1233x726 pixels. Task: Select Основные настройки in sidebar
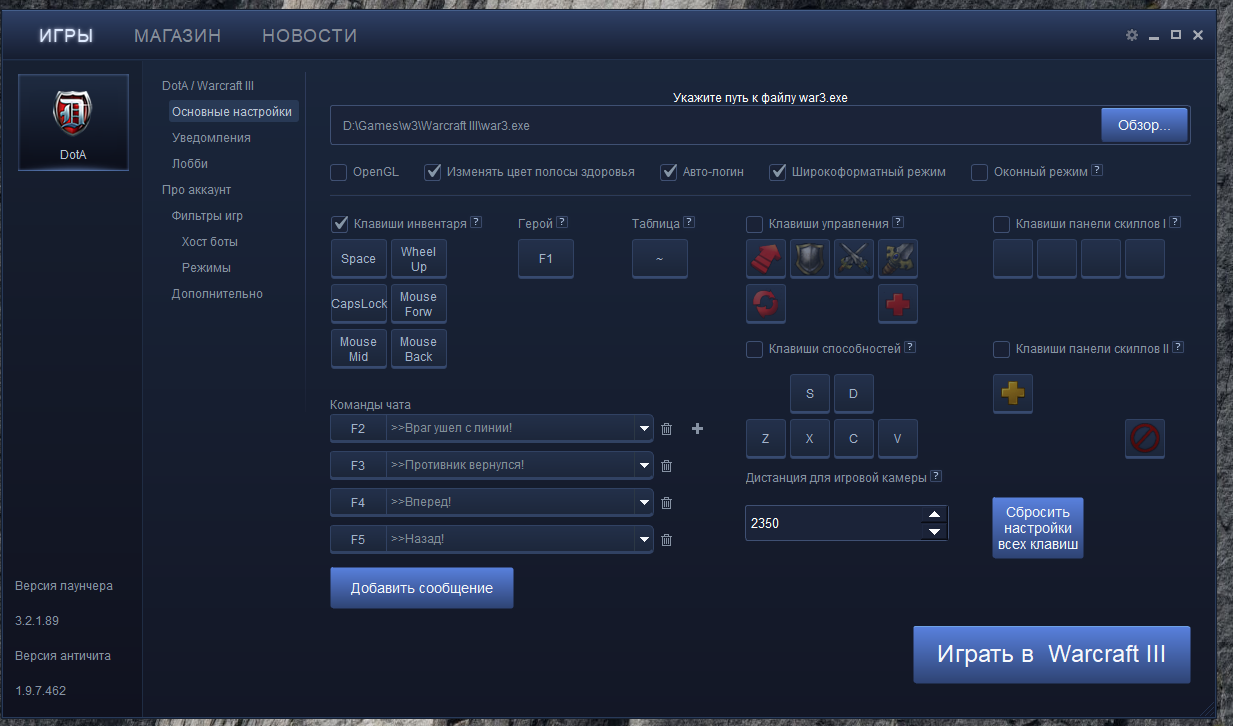pos(232,112)
